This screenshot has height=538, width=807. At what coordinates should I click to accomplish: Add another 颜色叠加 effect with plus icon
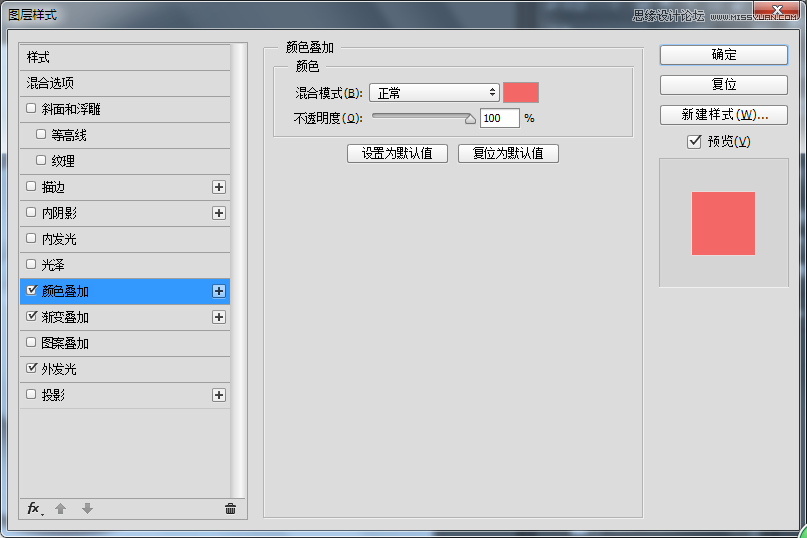(x=219, y=291)
